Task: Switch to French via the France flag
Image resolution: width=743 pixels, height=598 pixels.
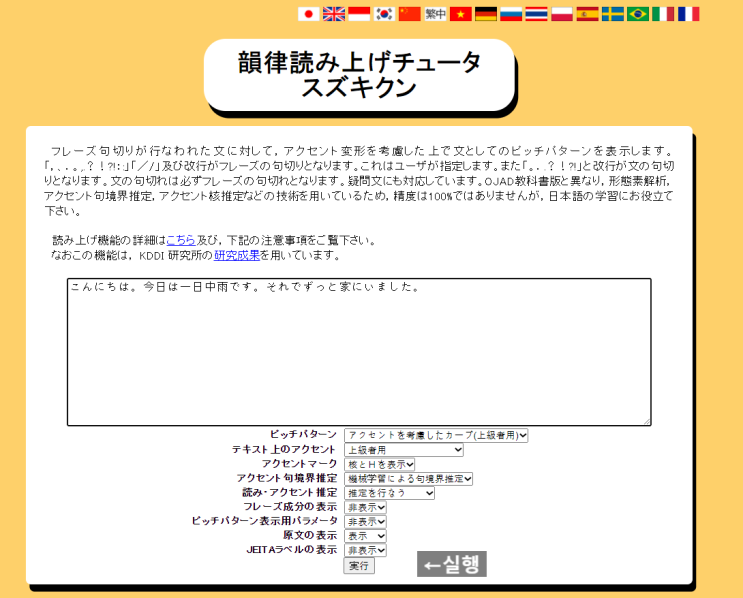Action: (x=689, y=14)
